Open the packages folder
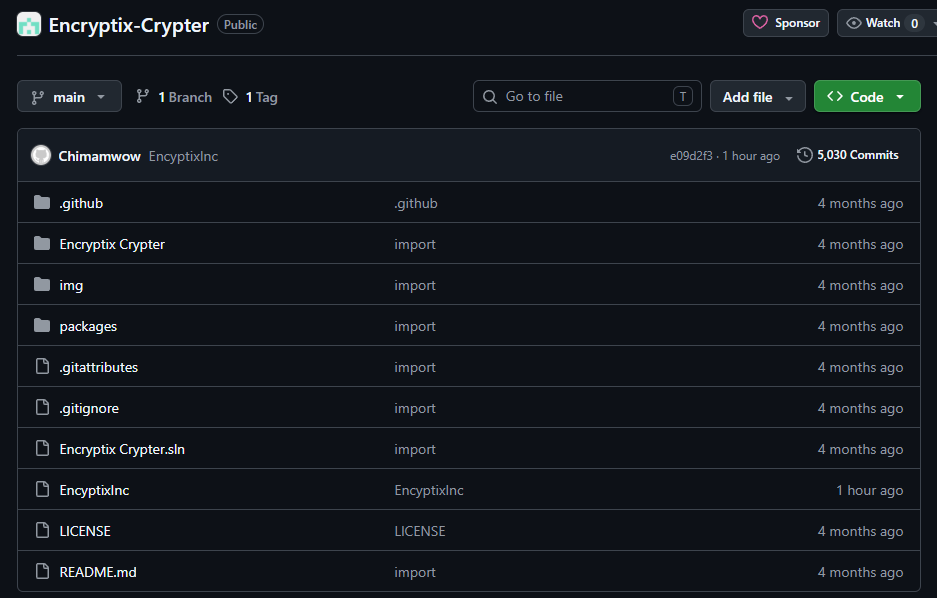This screenshot has width=937, height=598. 88,326
